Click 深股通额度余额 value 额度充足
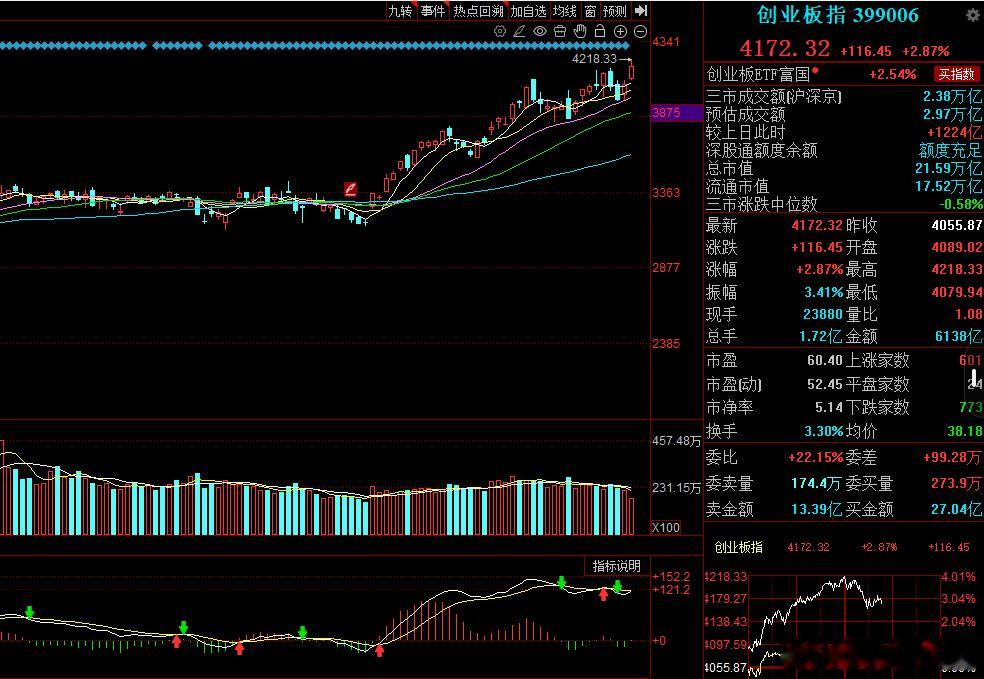Viewport: 984px width, 679px height. click(x=949, y=151)
